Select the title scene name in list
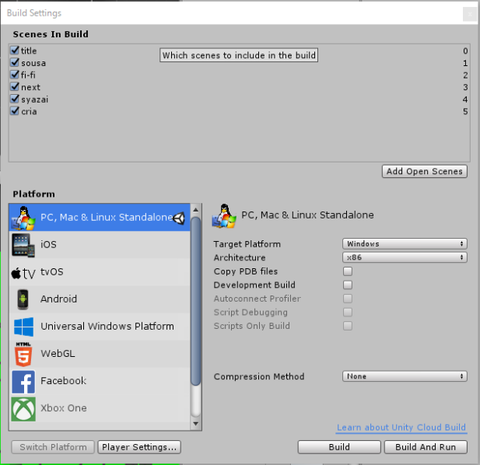This screenshot has height=465, width=480. coord(29,51)
